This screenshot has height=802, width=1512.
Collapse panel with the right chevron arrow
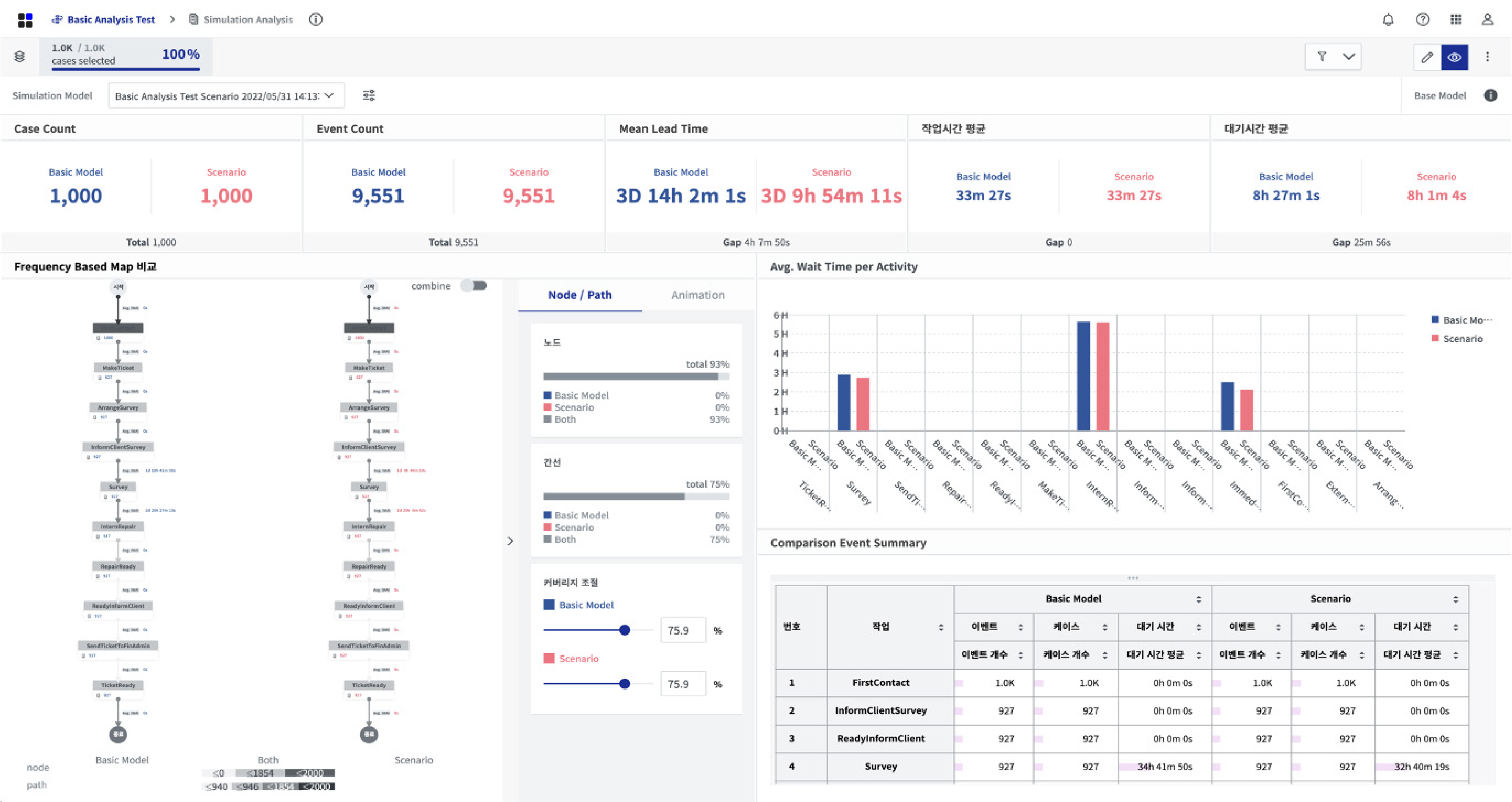[510, 541]
